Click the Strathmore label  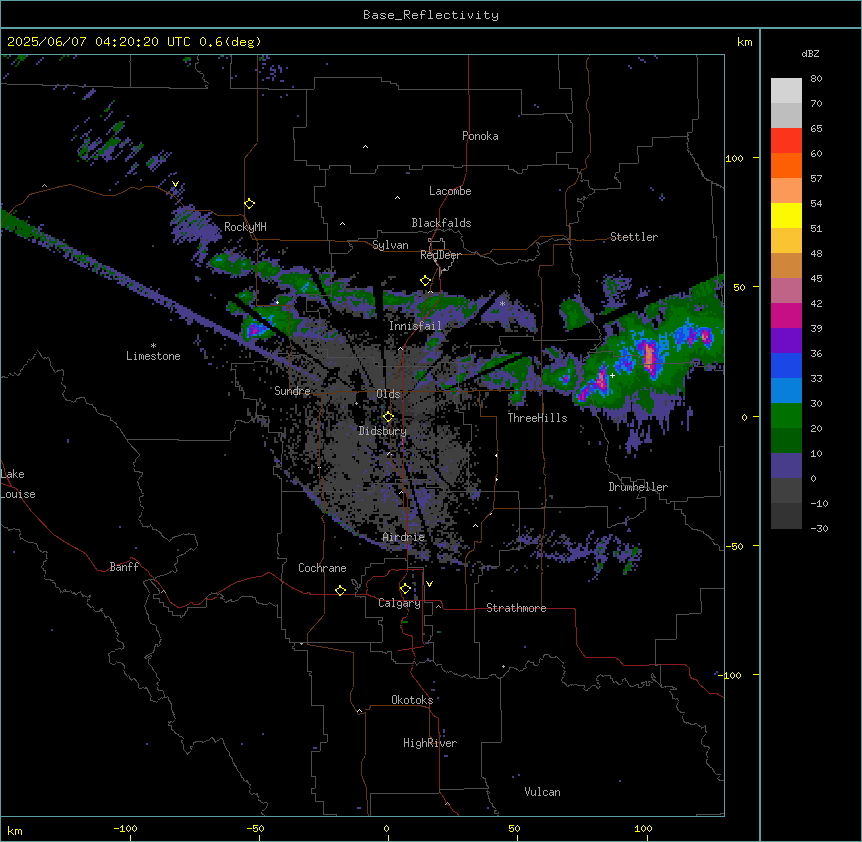[x=516, y=608]
